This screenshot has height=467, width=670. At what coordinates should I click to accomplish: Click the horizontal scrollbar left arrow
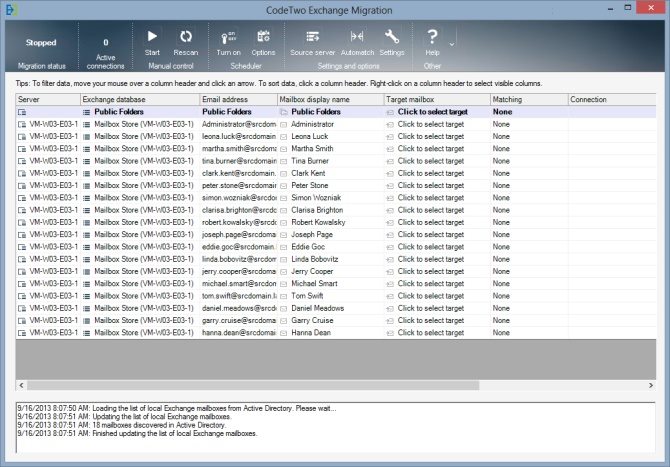click(x=21, y=385)
